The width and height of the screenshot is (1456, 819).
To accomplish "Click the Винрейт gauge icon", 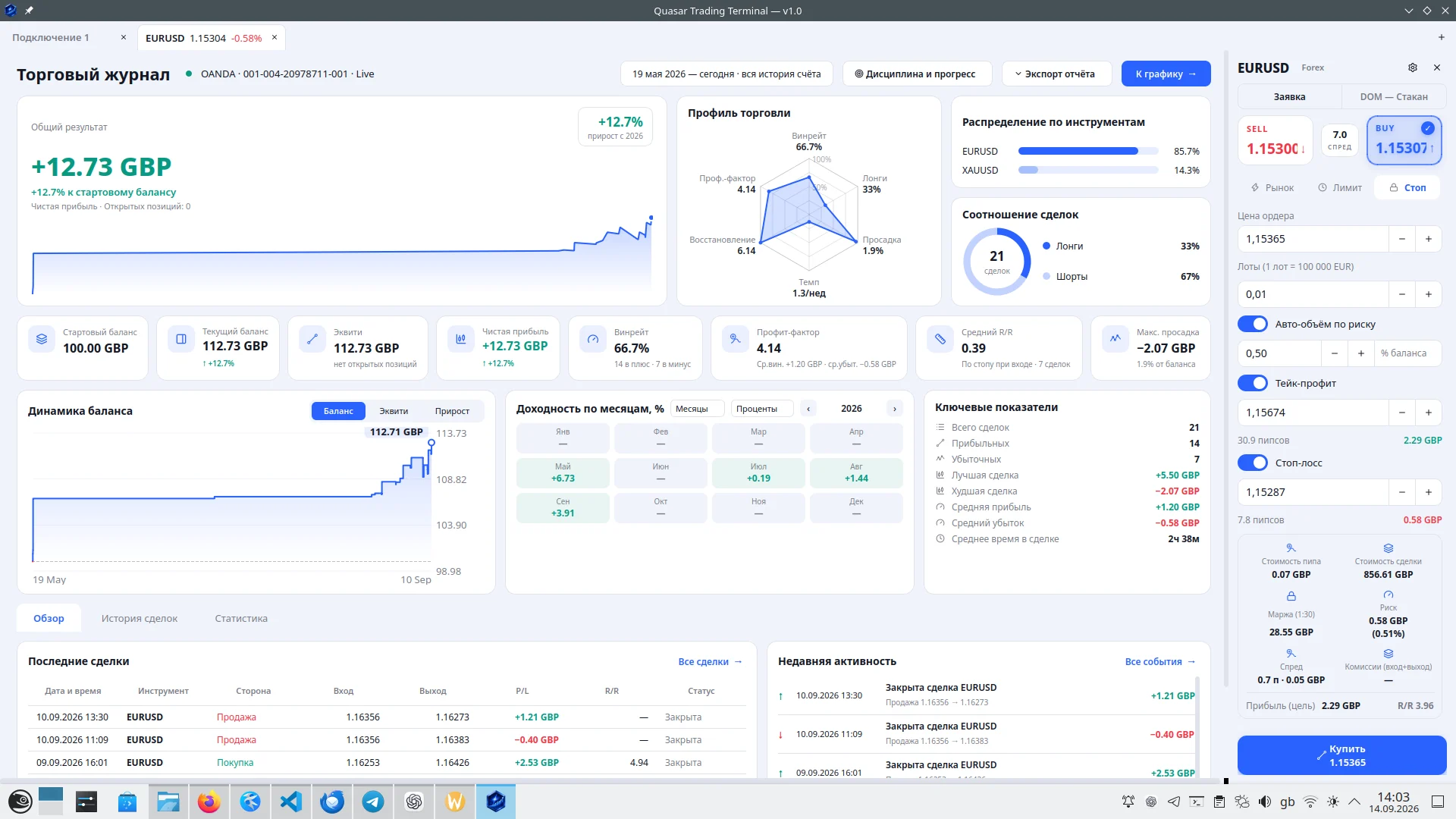I will tap(593, 339).
